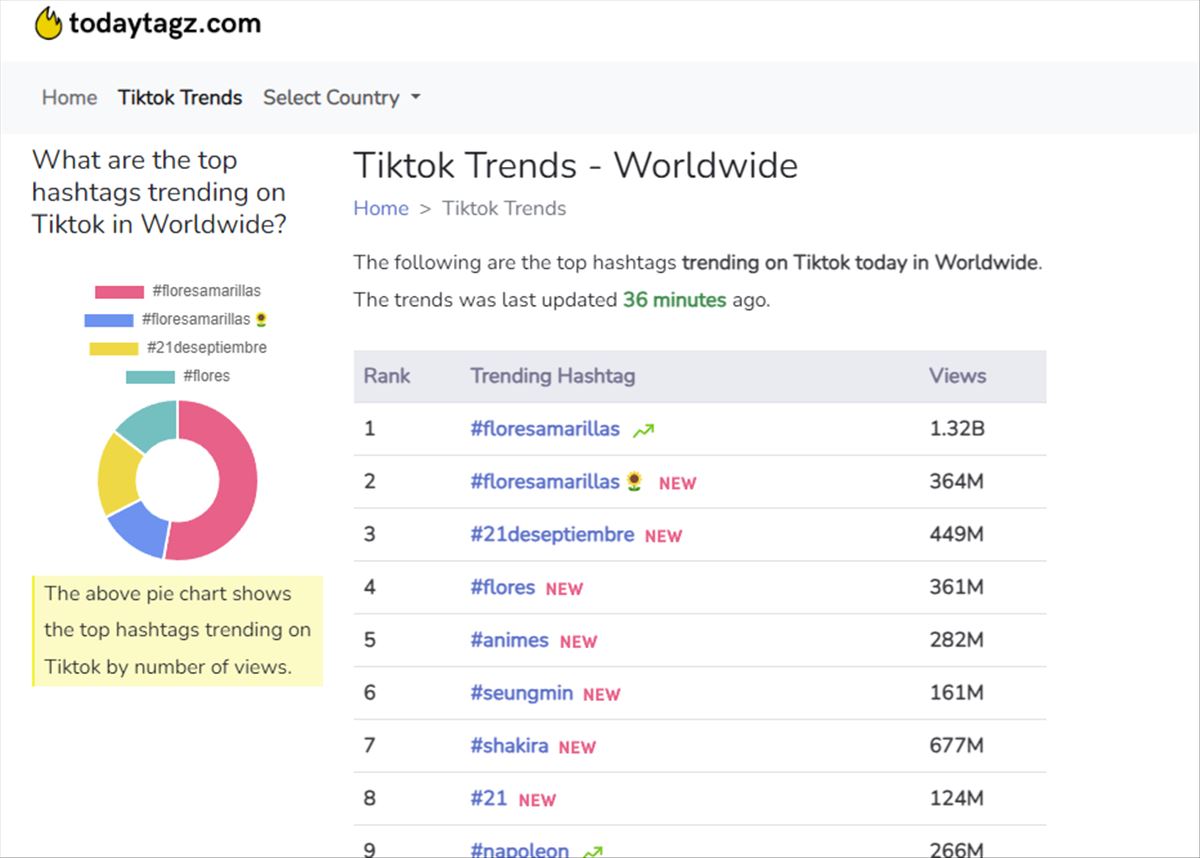Open Tiktok Trends nav item
The height and width of the screenshot is (858, 1200).
click(180, 98)
